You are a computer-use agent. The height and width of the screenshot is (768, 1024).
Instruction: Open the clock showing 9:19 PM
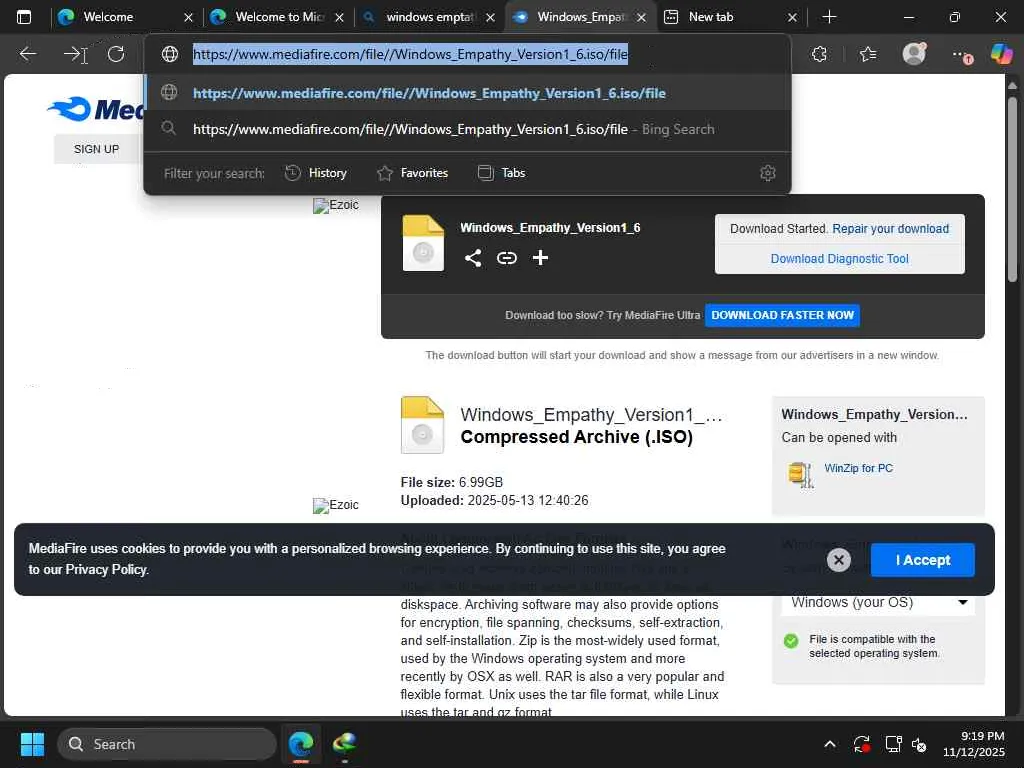tap(973, 744)
